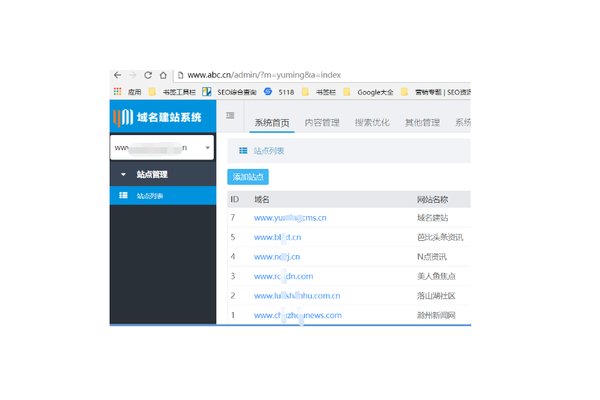
Task: Open the domain link for N点资讯
Action: click(277, 257)
